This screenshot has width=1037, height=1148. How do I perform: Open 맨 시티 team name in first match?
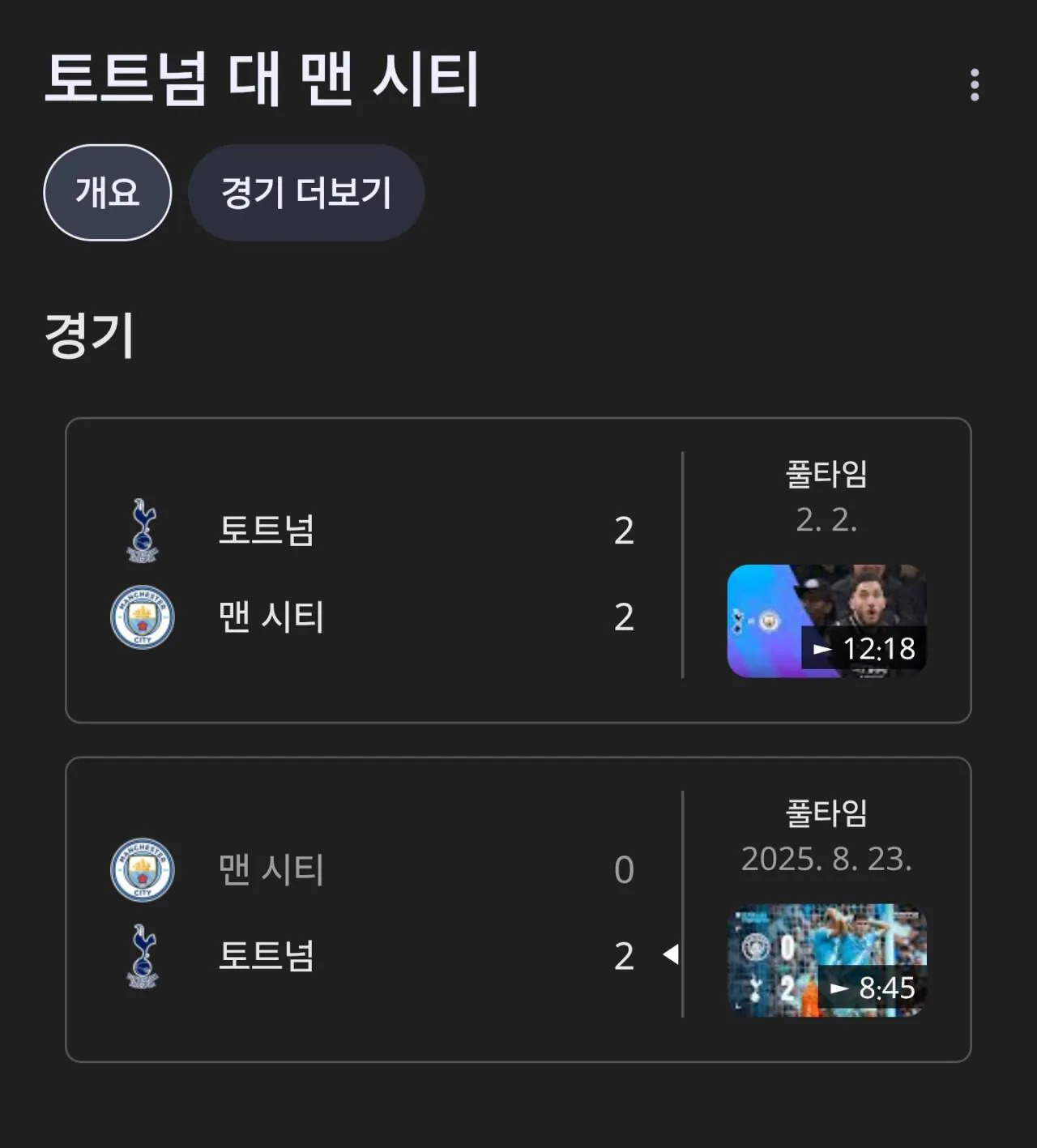(x=271, y=617)
